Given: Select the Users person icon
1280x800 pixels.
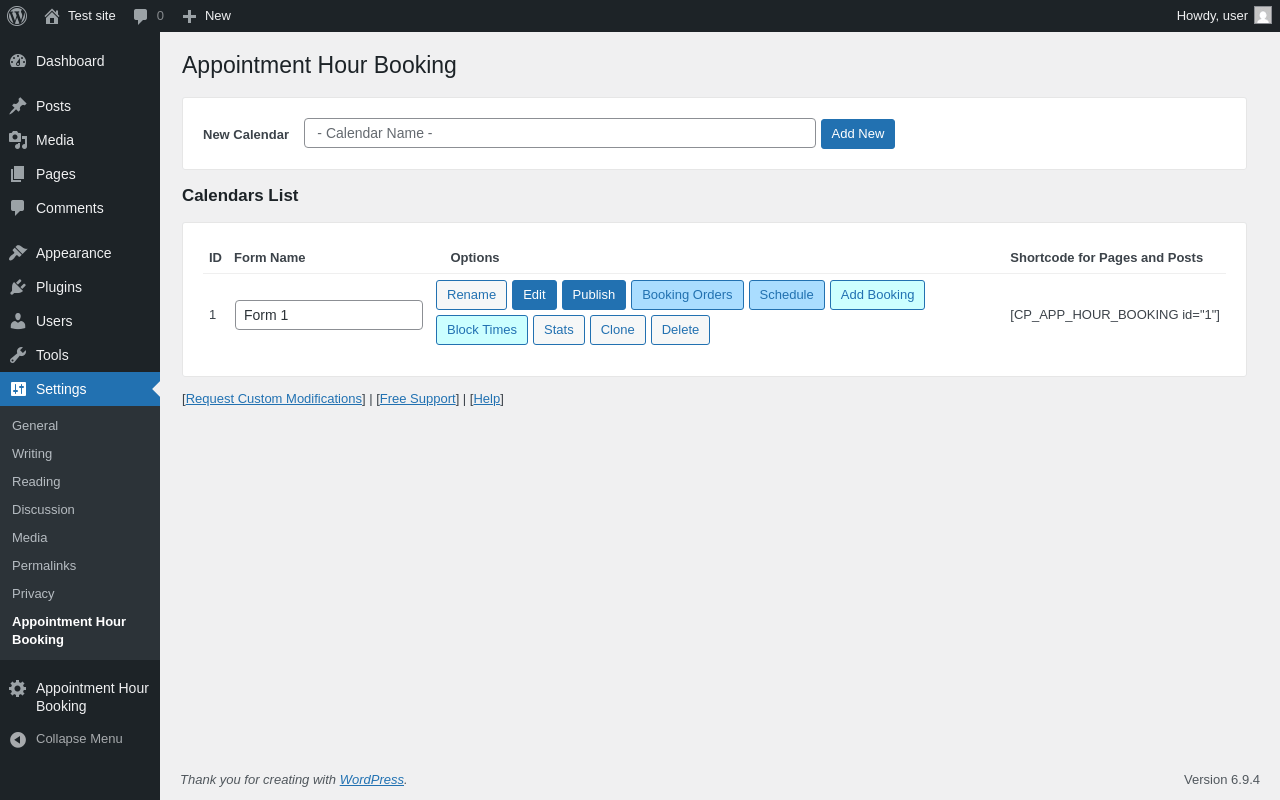Looking at the screenshot, I should point(18,321).
